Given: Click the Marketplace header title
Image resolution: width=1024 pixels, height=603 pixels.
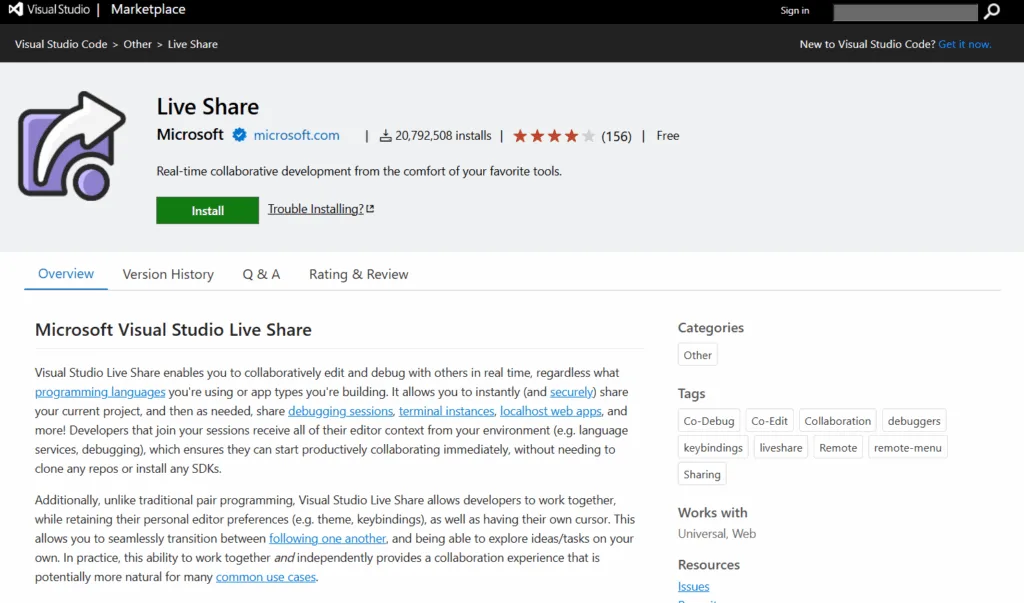Looking at the screenshot, I should coord(148,10).
